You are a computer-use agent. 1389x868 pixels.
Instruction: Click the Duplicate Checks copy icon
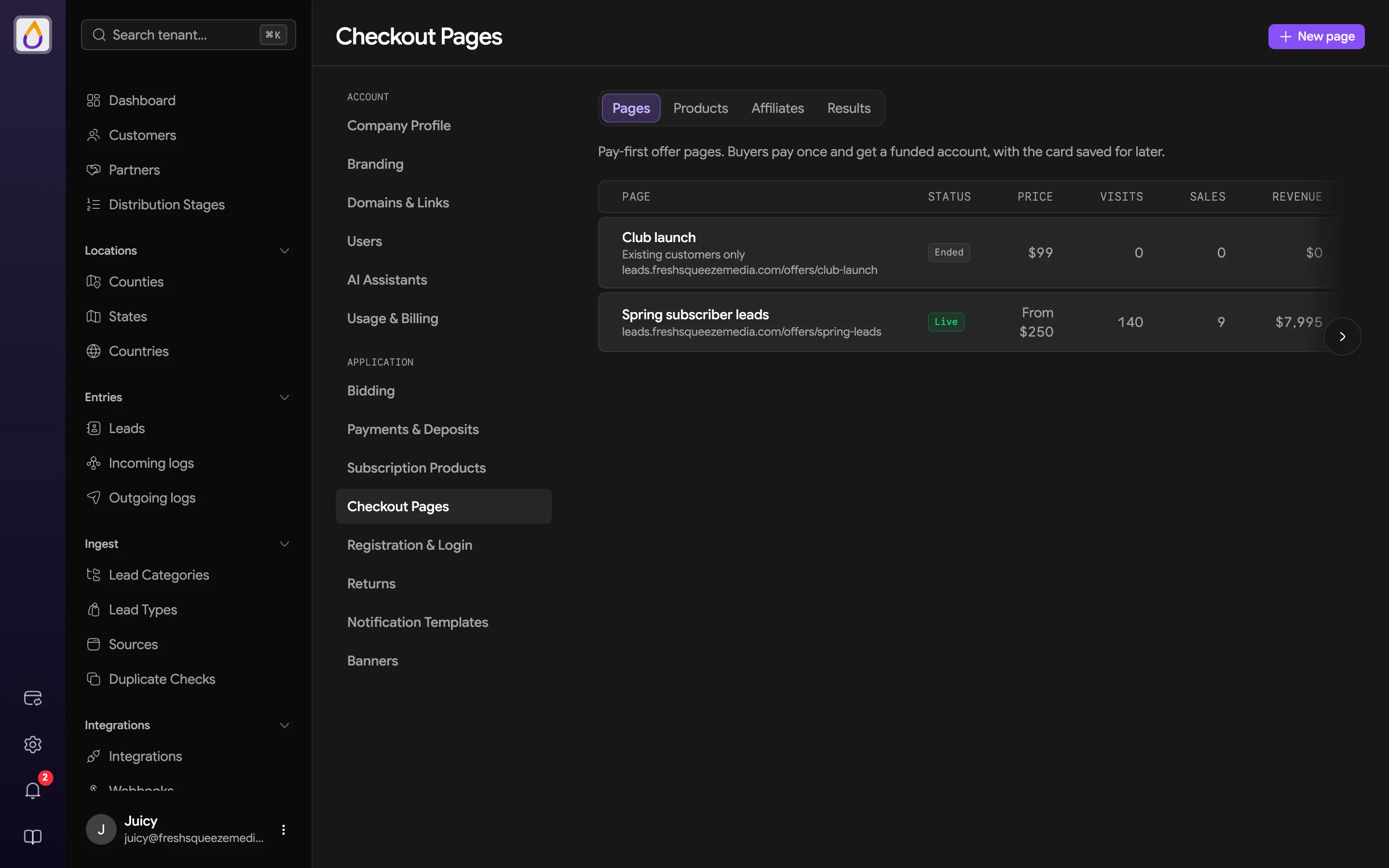[93, 679]
